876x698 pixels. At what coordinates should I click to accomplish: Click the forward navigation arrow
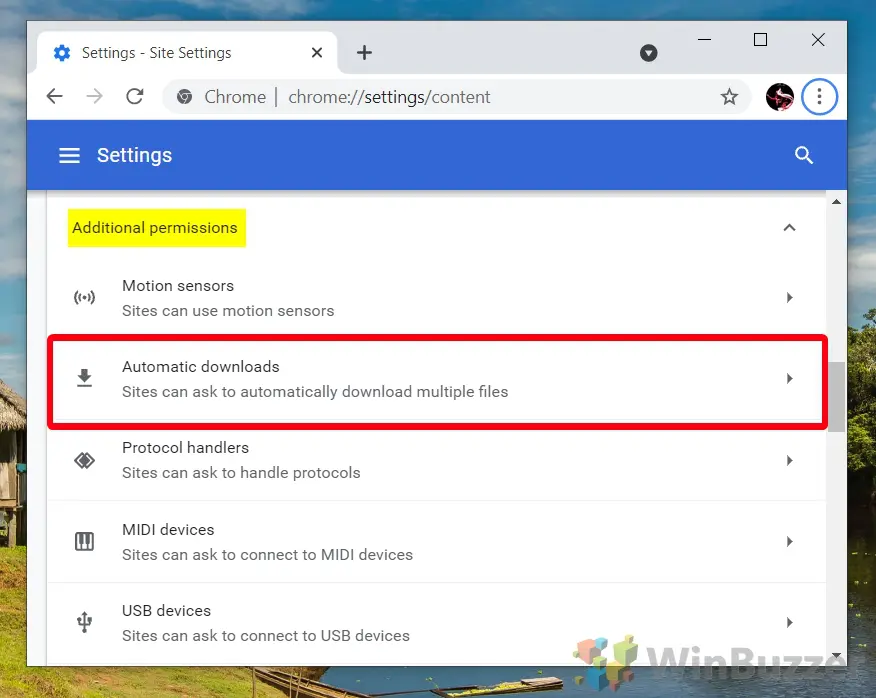(x=94, y=97)
